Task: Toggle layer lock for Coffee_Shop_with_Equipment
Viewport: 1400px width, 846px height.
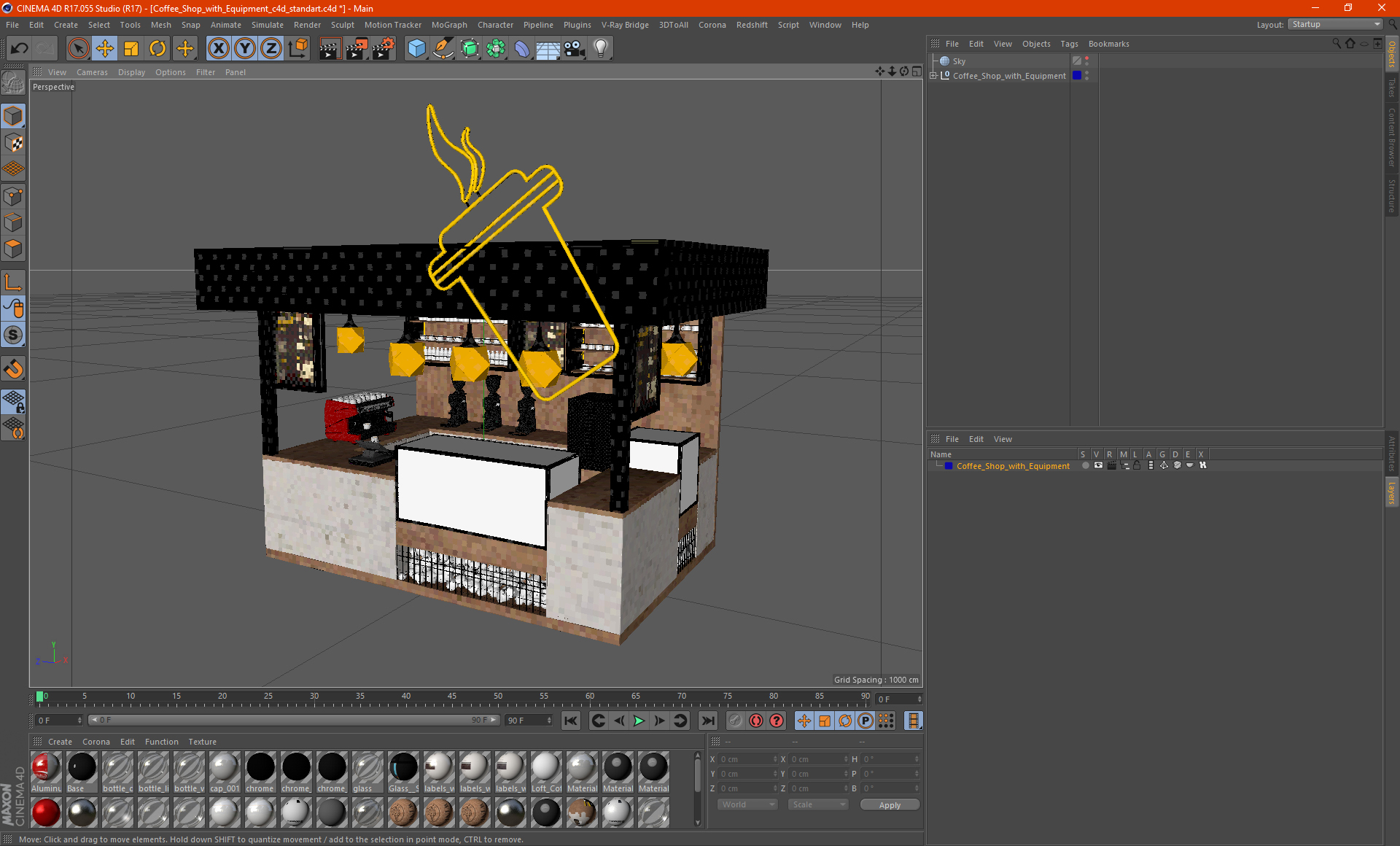Action: (x=1137, y=465)
